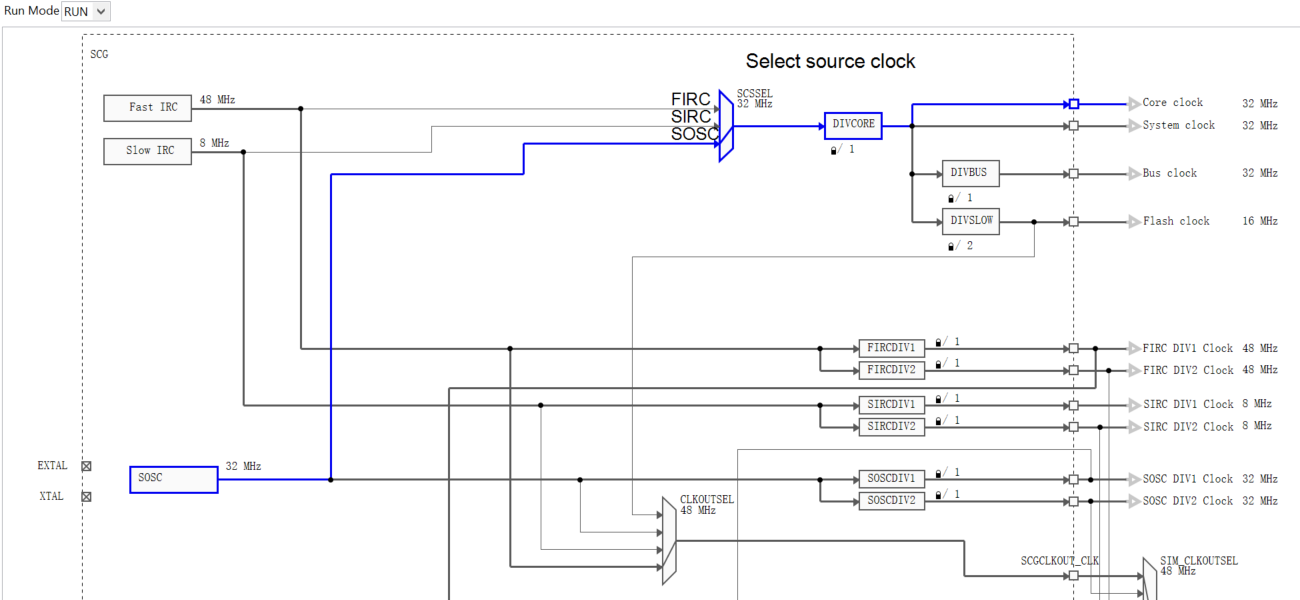Open the SOSC oscillator block
The image size is (1300, 600).
point(172,480)
